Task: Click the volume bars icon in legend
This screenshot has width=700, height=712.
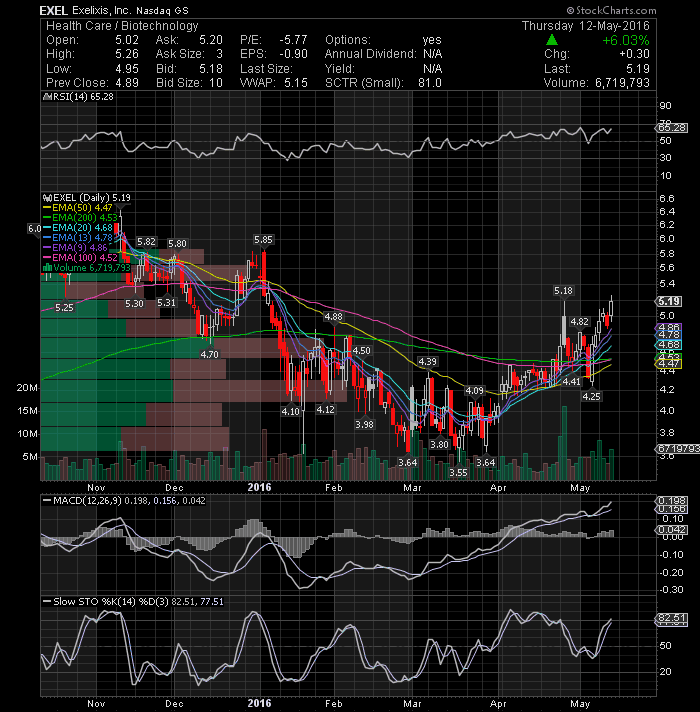Action: click(47, 268)
